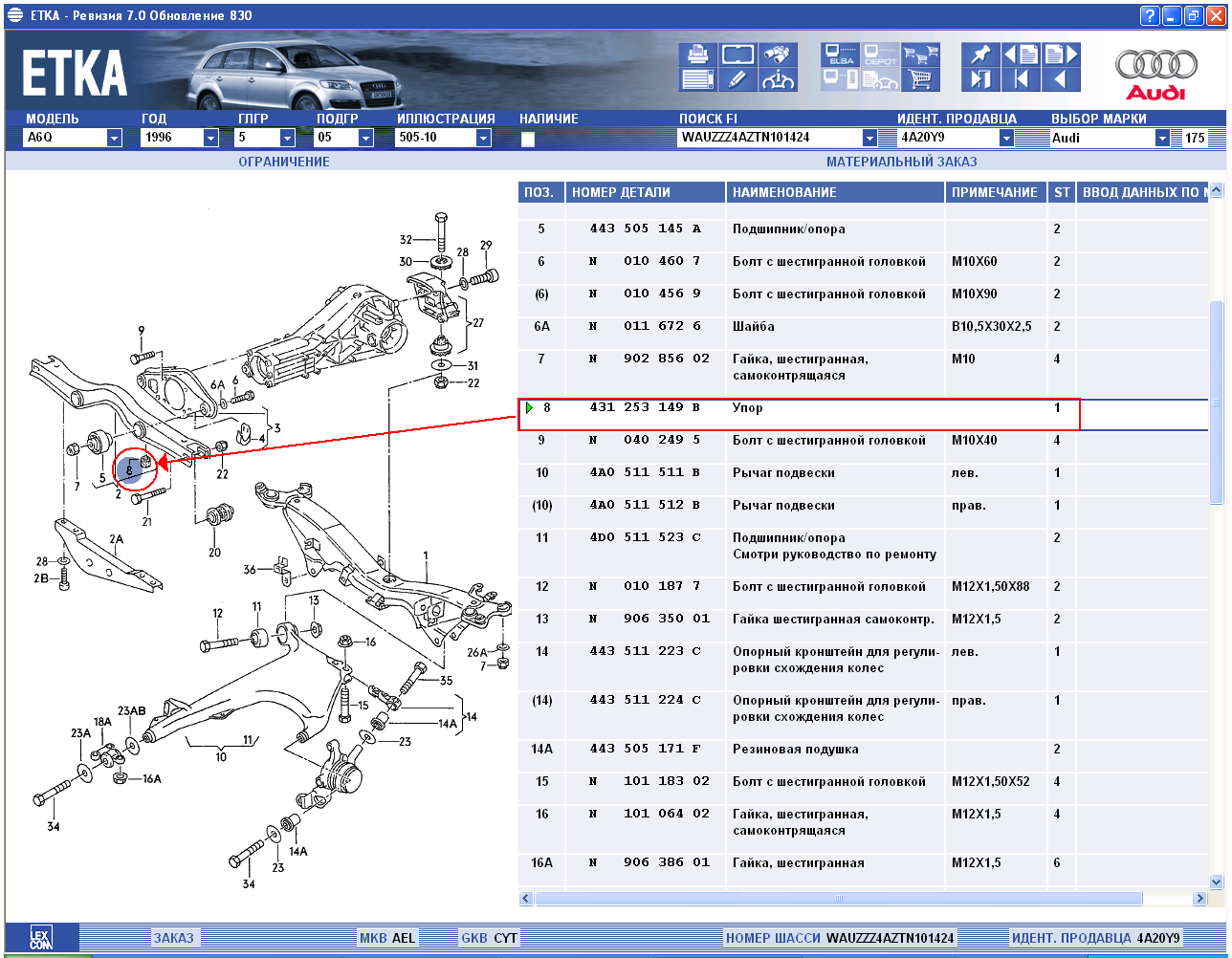Click callout number 20 in illustration
This screenshot has height=958, width=1232.
[x=214, y=553]
